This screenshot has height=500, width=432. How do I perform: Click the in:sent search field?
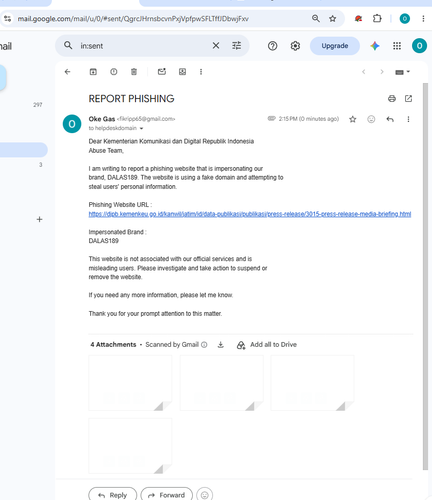(x=142, y=46)
